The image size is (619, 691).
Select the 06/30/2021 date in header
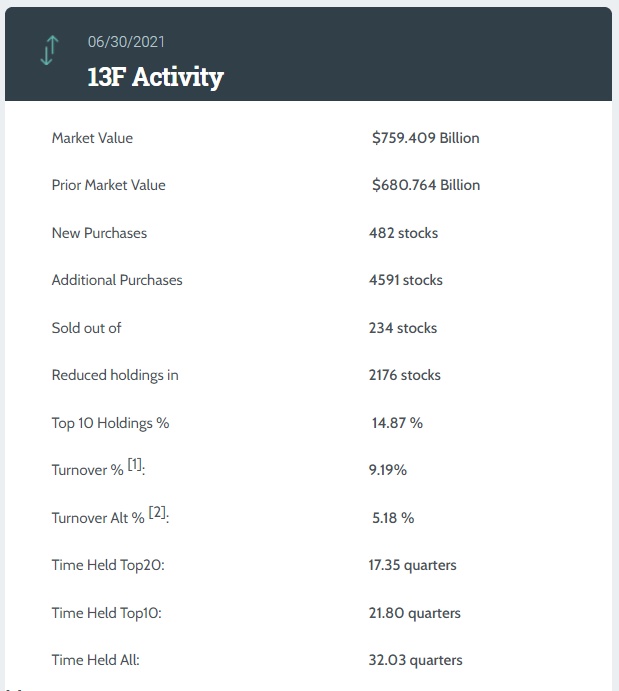click(126, 42)
